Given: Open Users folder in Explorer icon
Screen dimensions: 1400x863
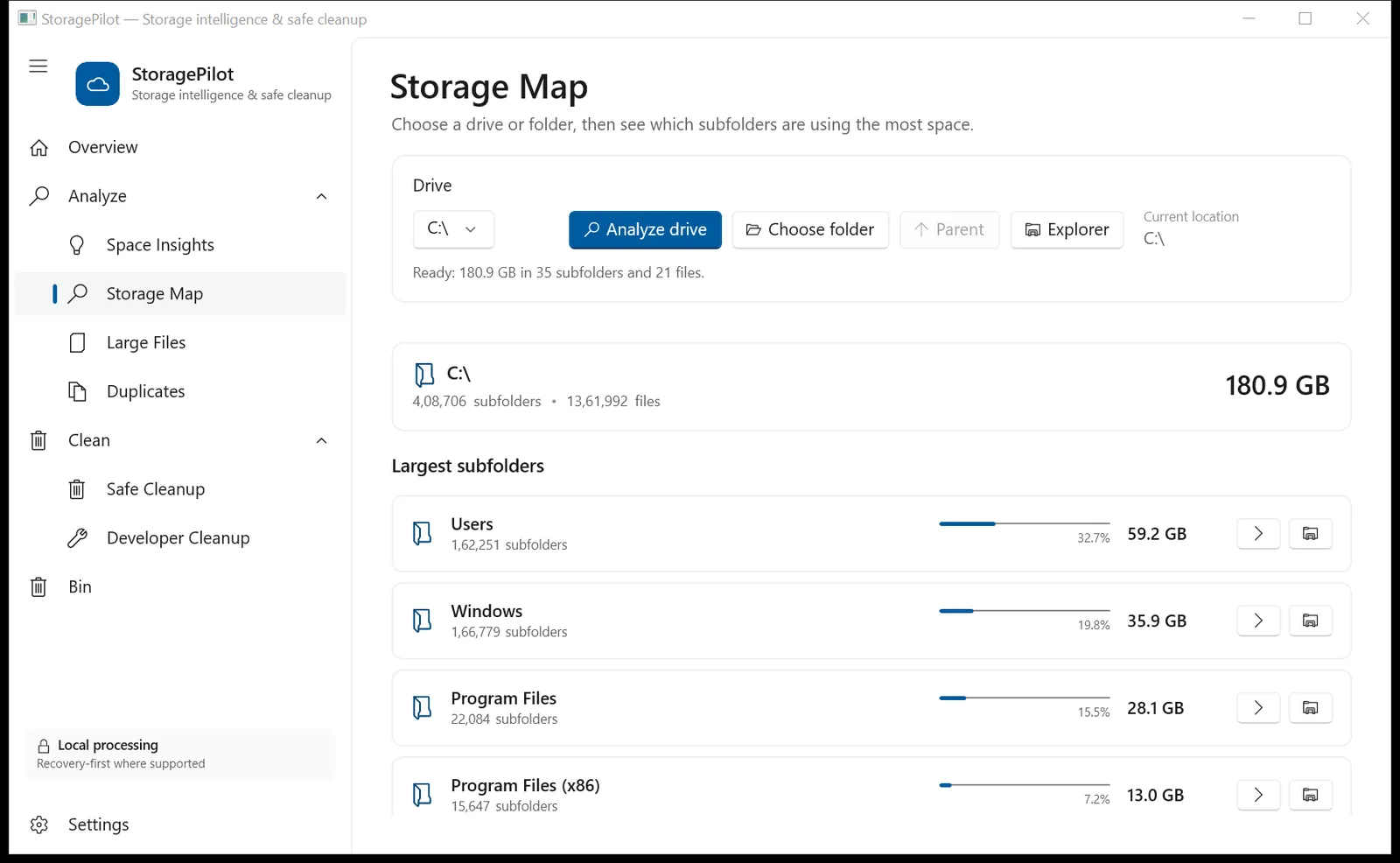Looking at the screenshot, I should tap(1310, 534).
